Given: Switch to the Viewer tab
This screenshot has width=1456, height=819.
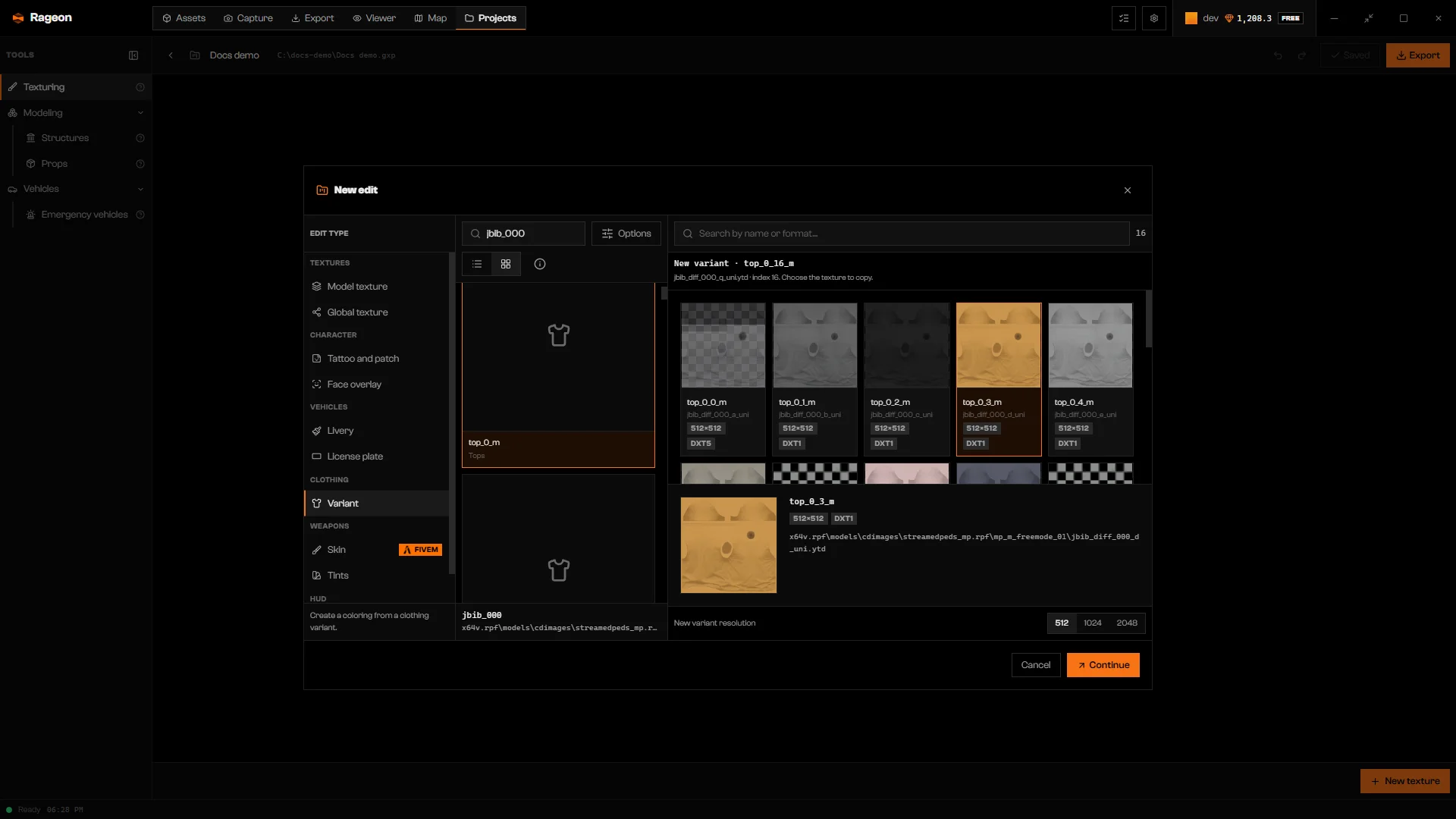Looking at the screenshot, I should (374, 18).
